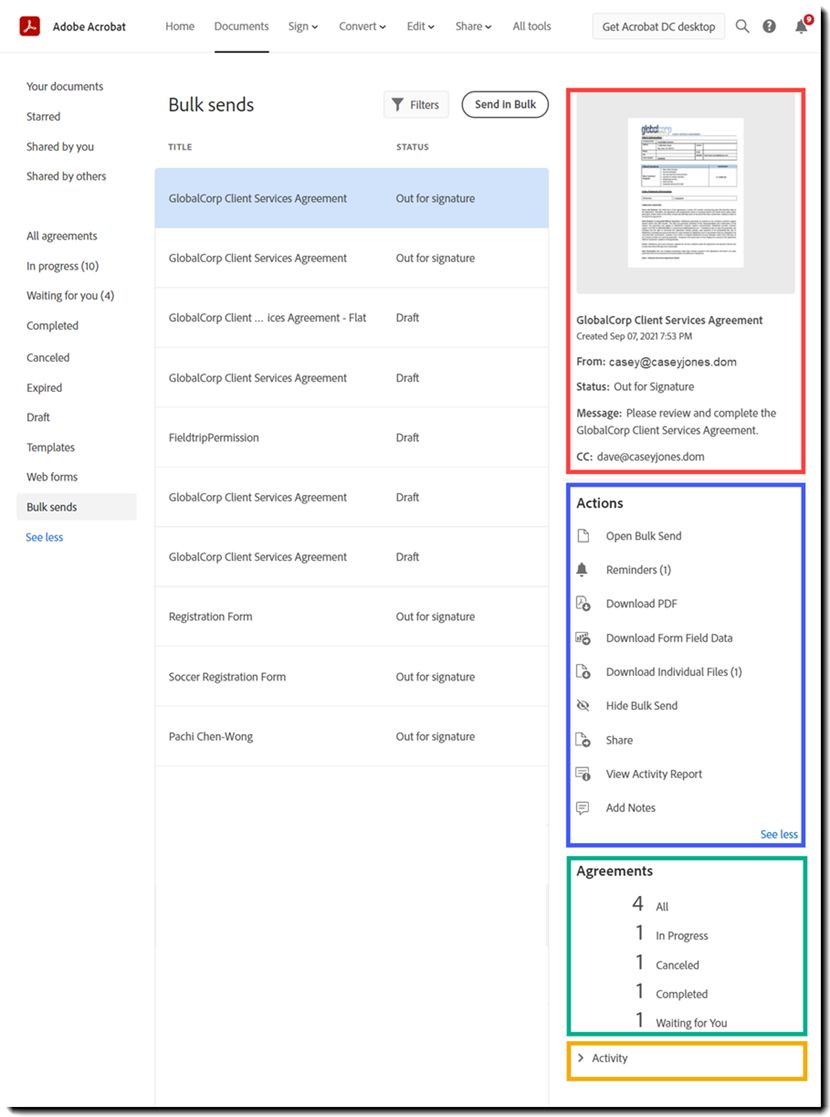This screenshot has height=1117, width=830.
Task: Show All 4 agreements count
Action: click(650, 905)
